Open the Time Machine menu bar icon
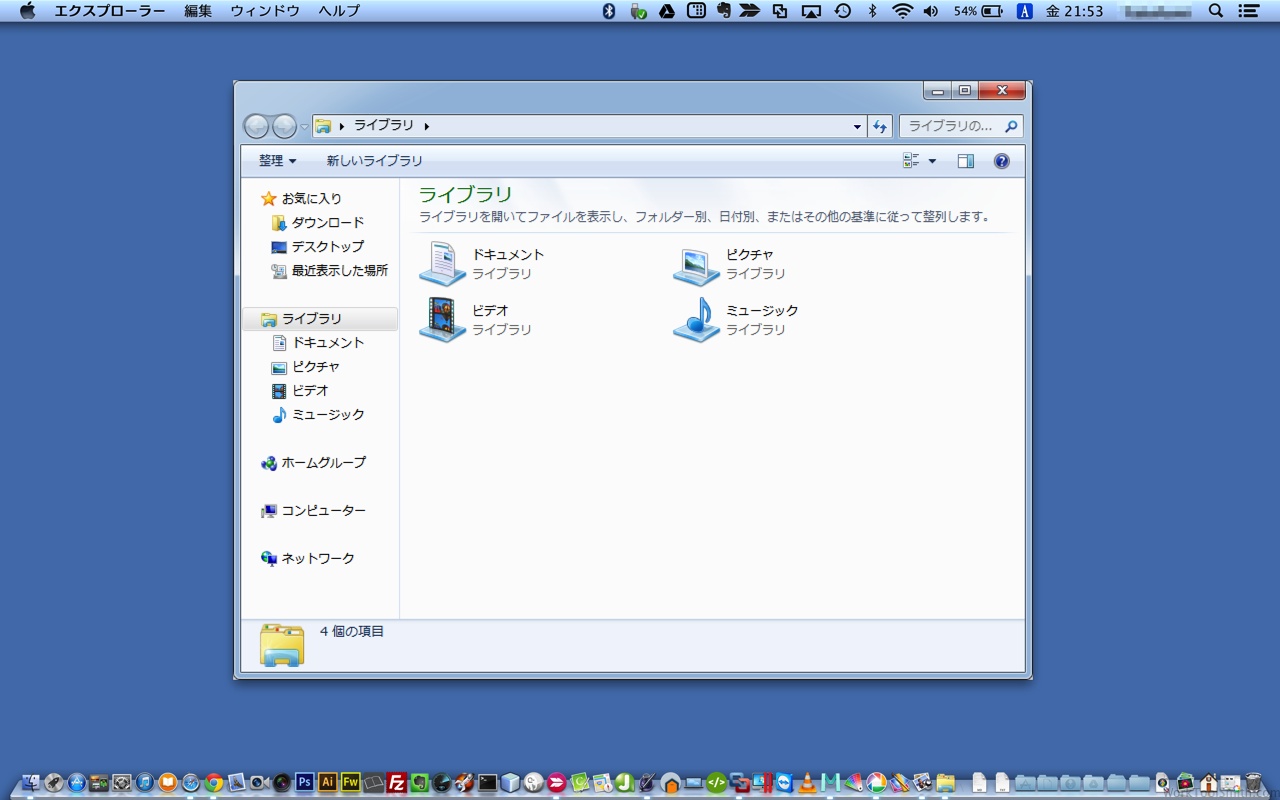The height and width of the screenshot is (800, 1280). (x=843, y=11)
